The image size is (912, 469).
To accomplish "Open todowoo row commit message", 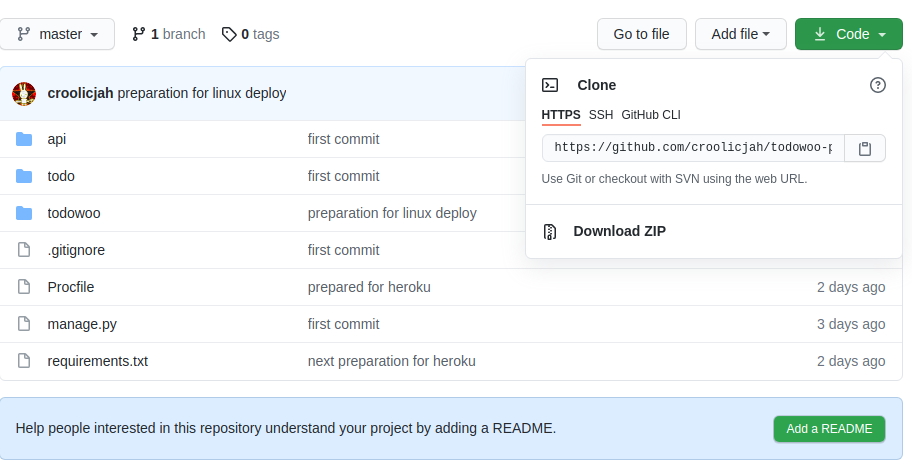I will (392, 213).
